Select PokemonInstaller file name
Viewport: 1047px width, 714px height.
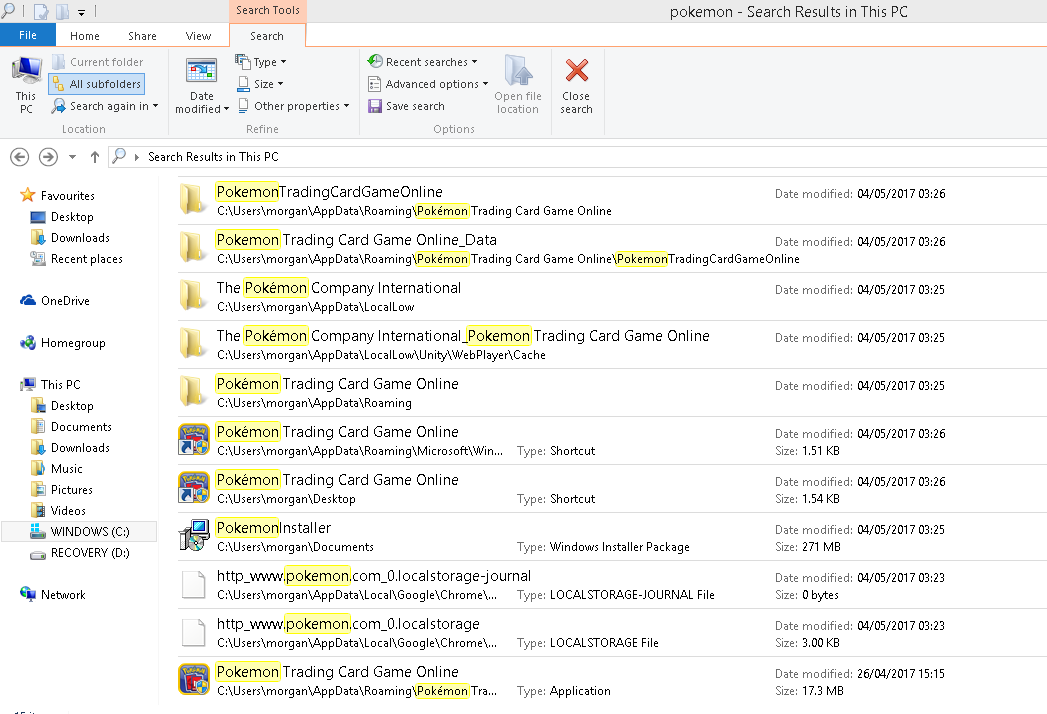point(274,528)
